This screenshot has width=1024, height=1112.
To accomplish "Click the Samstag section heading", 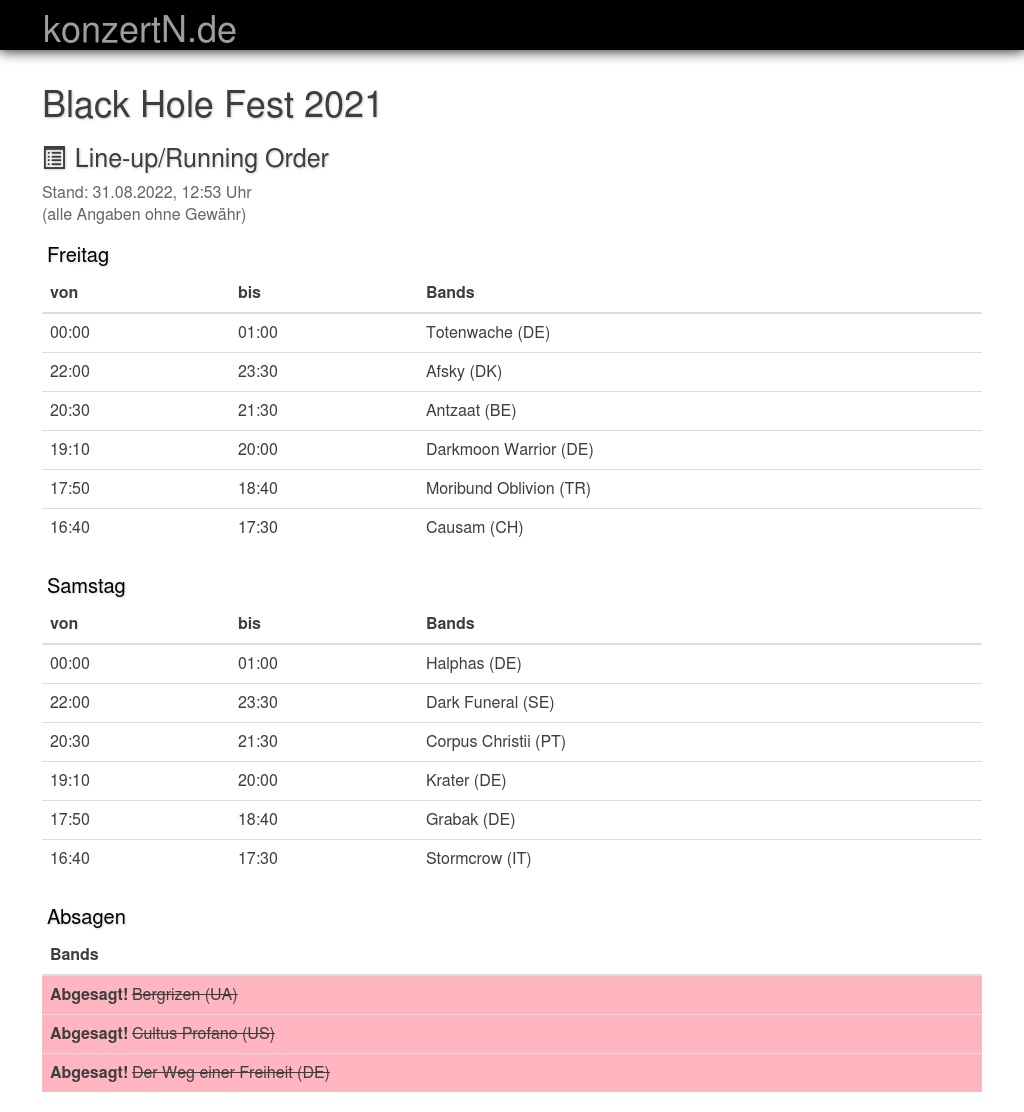I will tap(86, 586).
